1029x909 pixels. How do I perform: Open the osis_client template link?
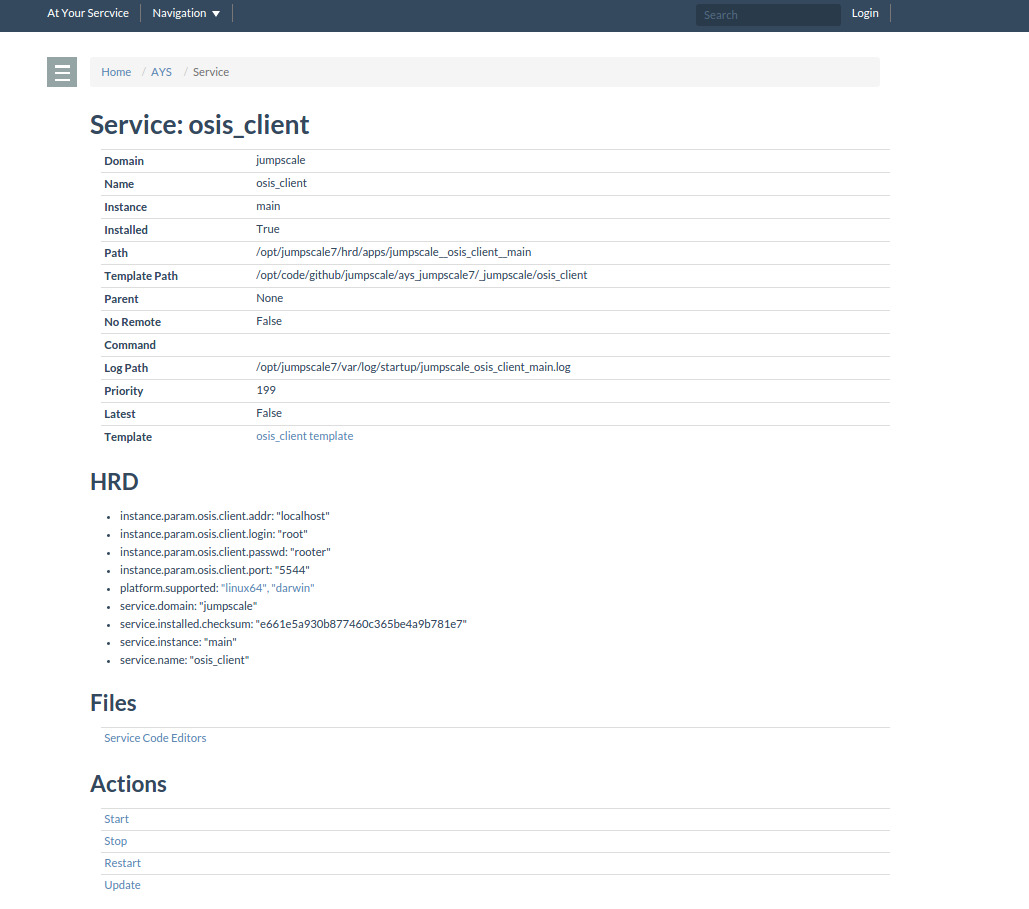[x=304, y=436]
